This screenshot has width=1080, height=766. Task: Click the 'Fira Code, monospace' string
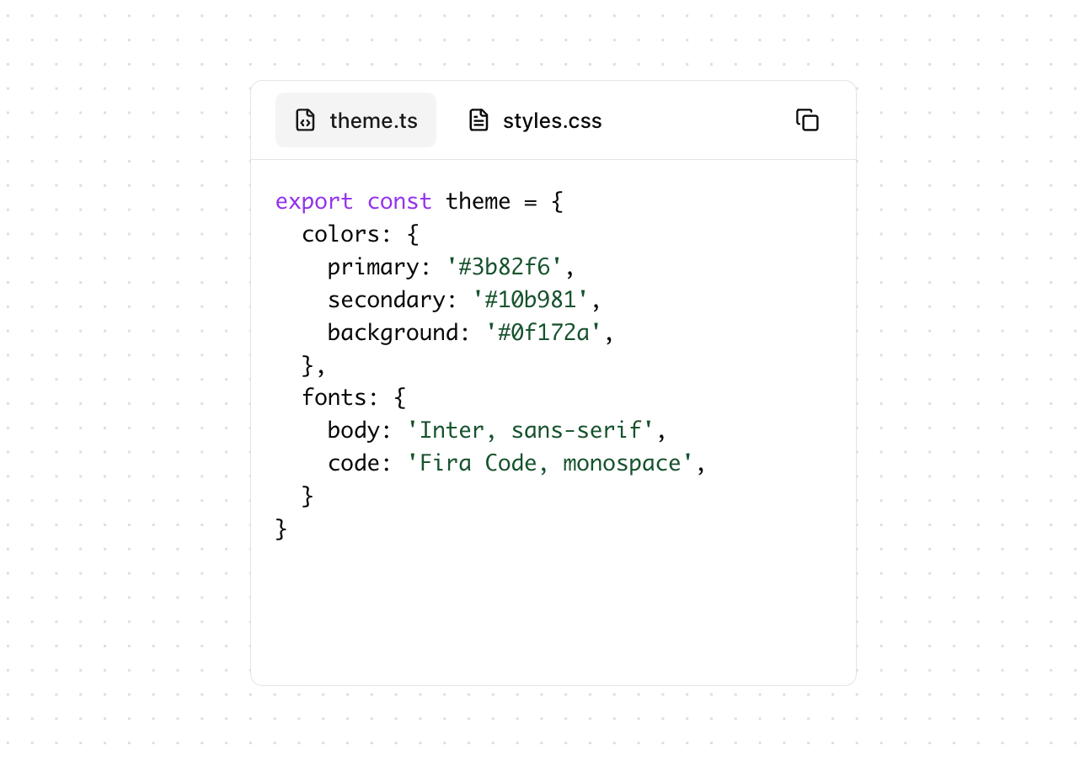[550, 463]
